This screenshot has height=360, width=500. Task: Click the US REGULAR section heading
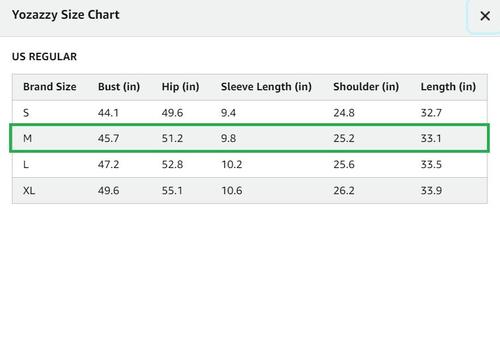click(44, 57)
